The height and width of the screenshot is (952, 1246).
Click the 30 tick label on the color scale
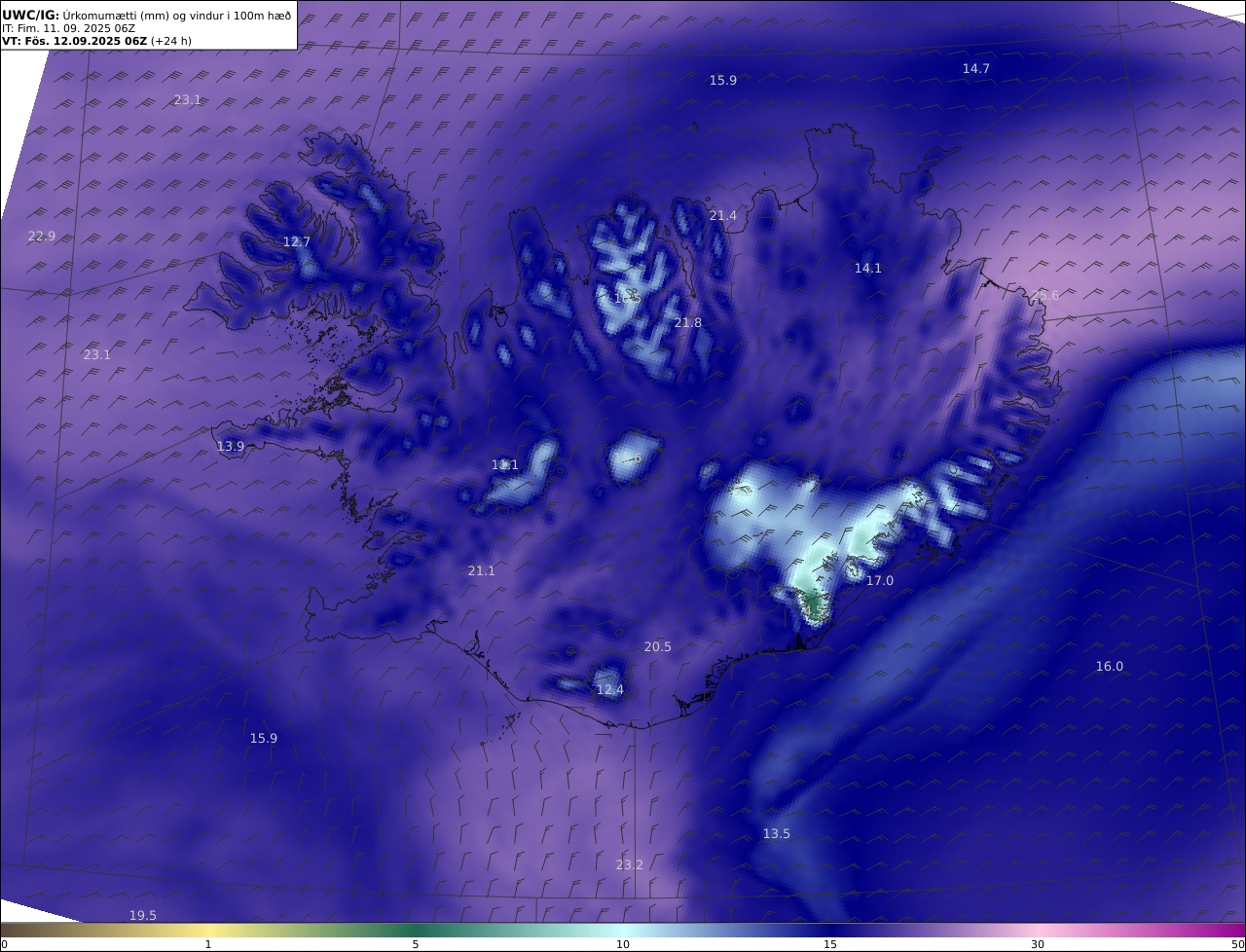(x=1038, y=945)
